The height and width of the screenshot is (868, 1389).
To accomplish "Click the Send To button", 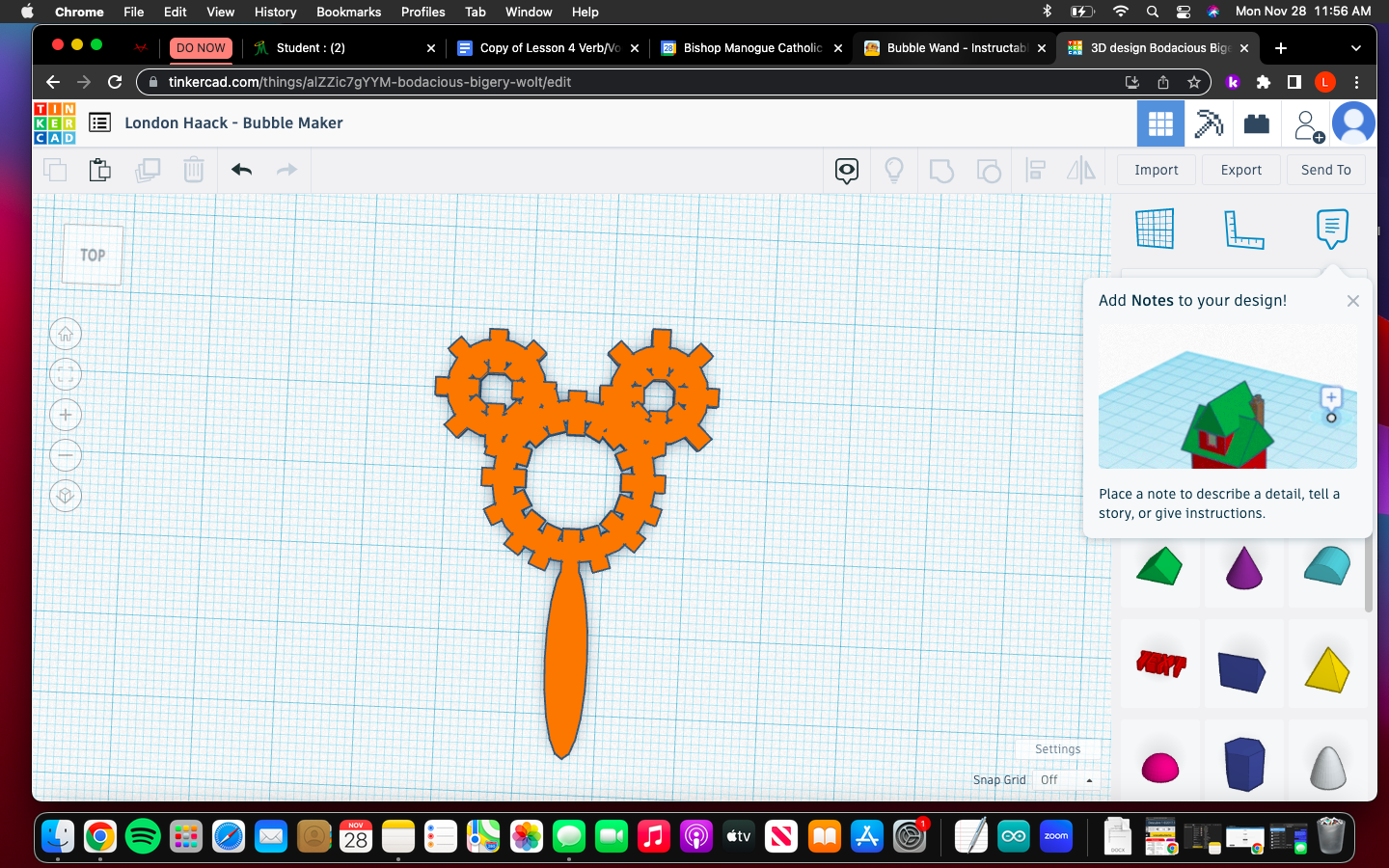I will tap(1326, 170).
